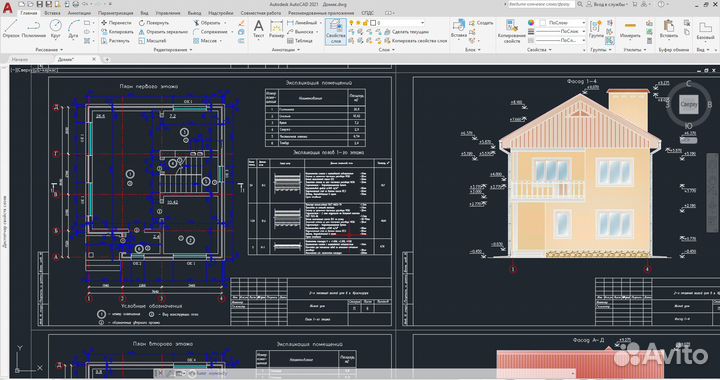Expand the Свойства panel
This screenshot has width=720, height=380.
(x=539, y=50)
